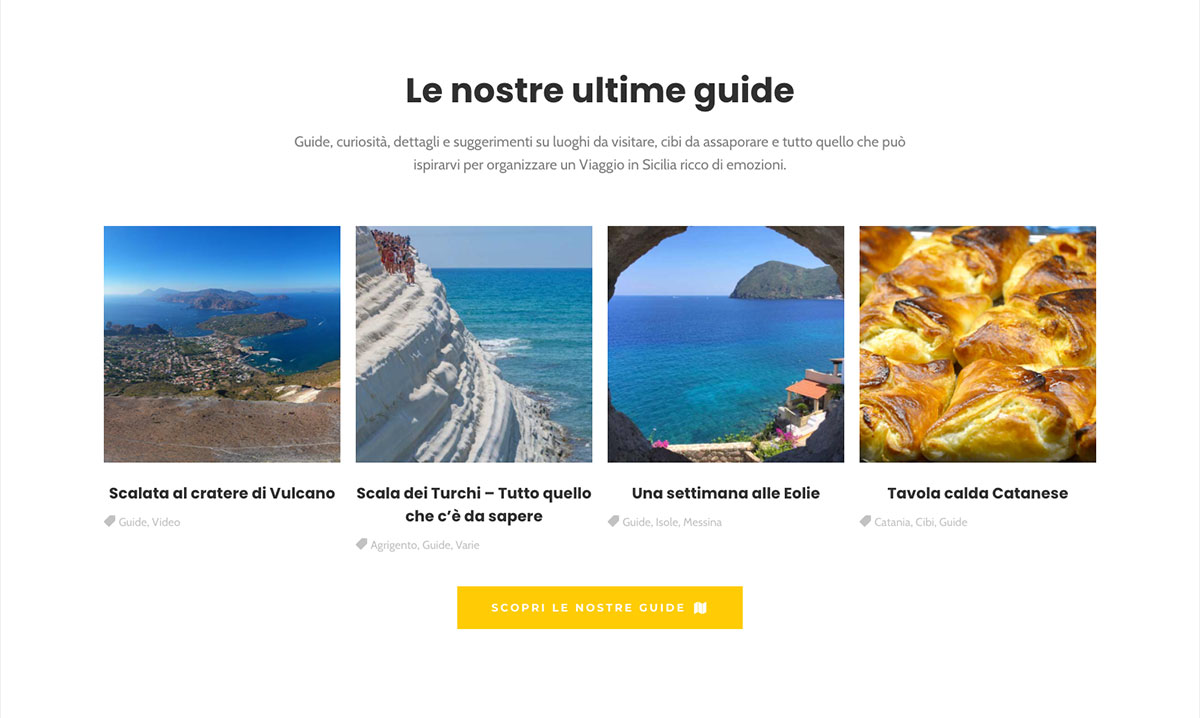The height and width of the screenshot is (718, 1200).
Task: Open the golden pastries food image
Action: [x=978, y=344]
